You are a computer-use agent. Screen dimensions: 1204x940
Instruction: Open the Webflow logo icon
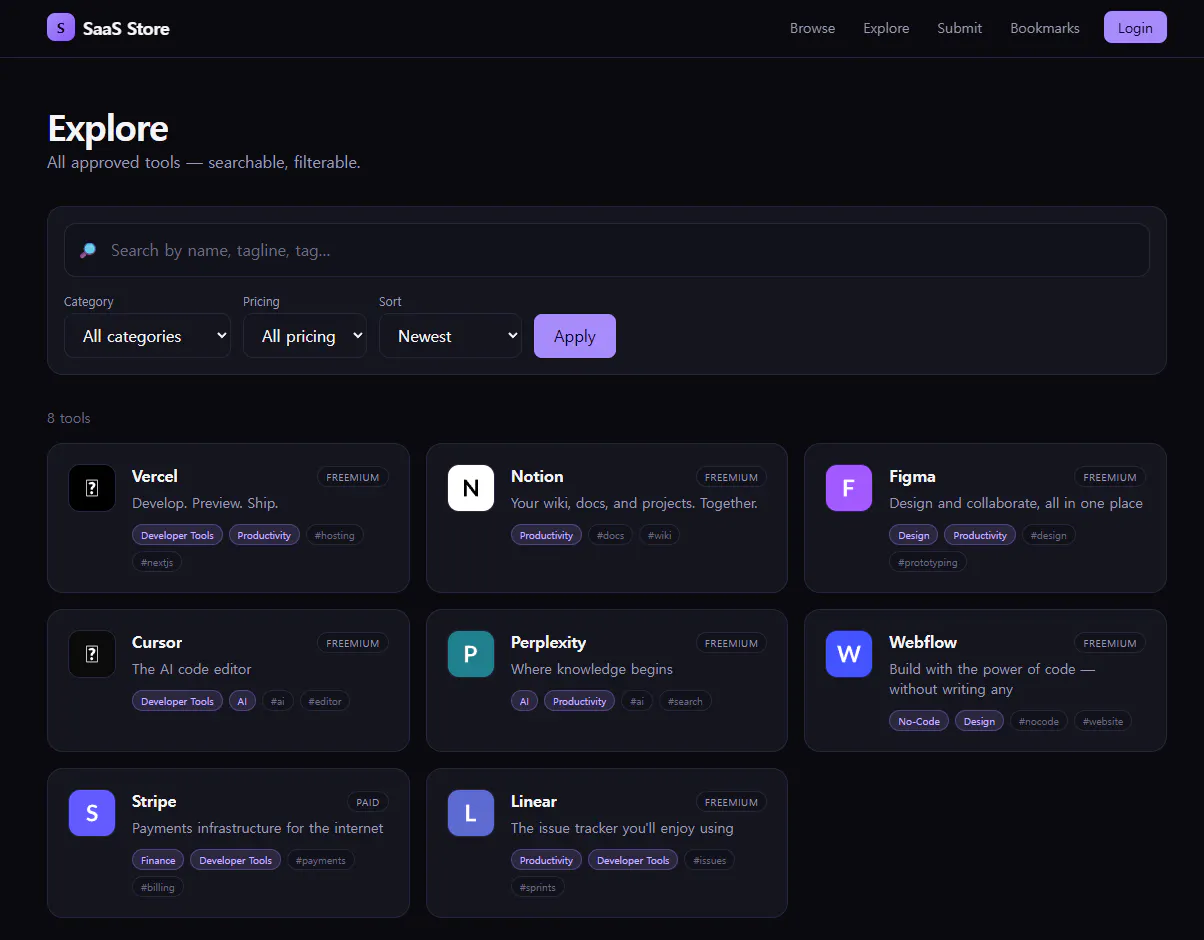[x=849, y=654]
